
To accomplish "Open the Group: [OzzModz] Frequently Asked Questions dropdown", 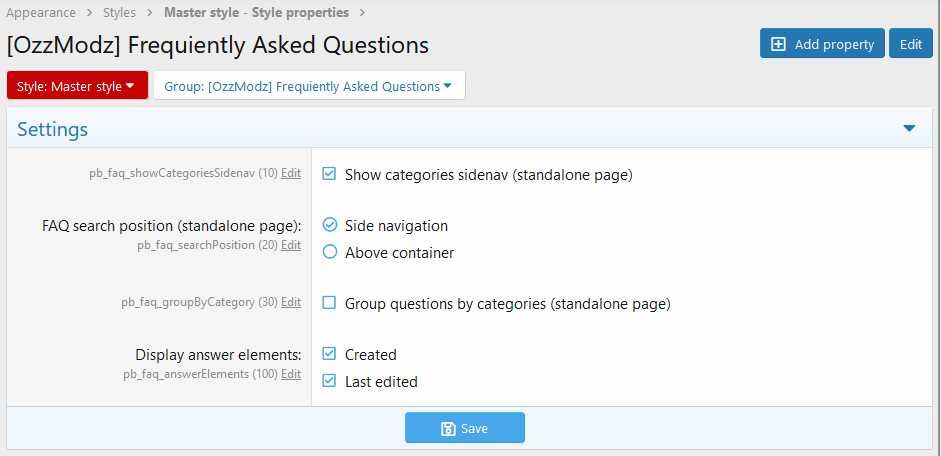I will (x=309, y=86).
